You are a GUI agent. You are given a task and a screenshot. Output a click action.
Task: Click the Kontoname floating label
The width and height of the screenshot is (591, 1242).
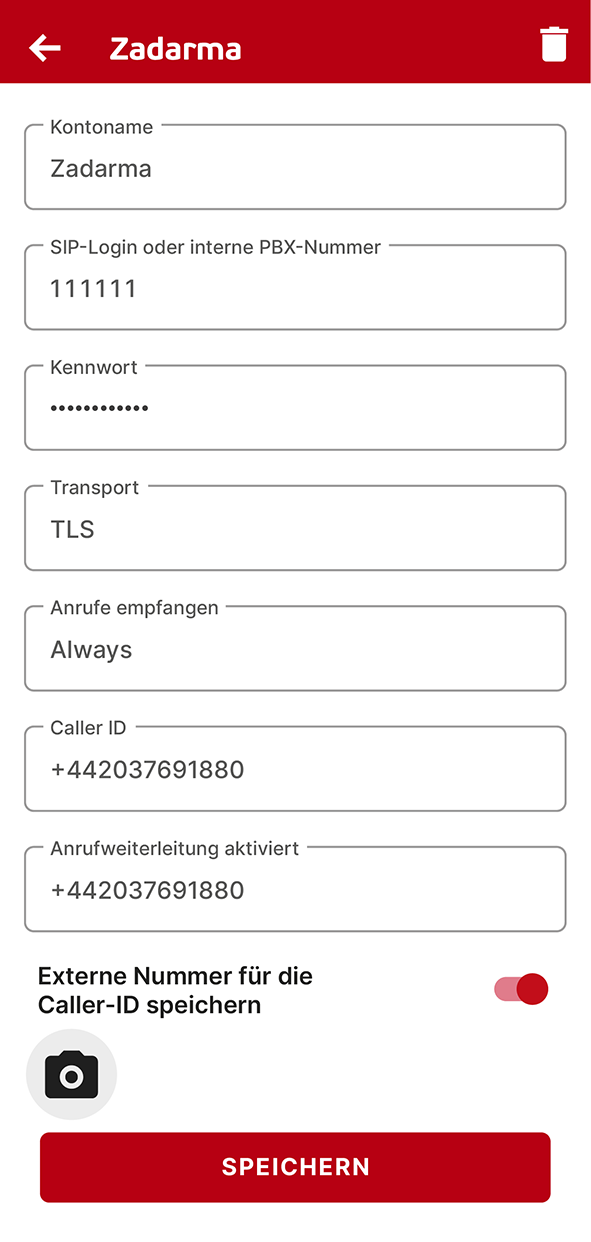coord(102,127)
